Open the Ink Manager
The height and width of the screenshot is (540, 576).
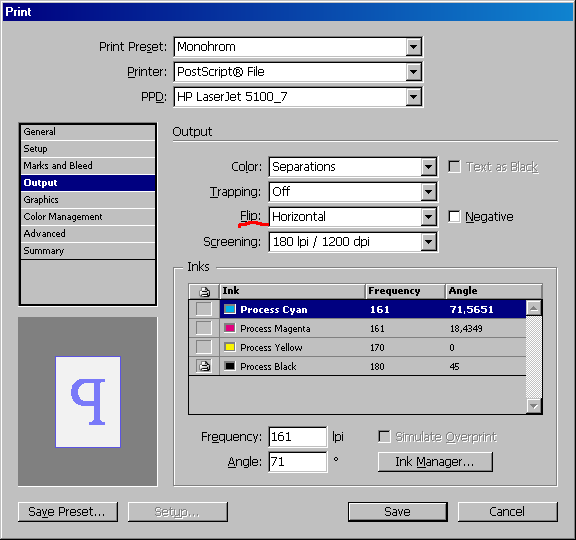click(x=435, y=462)
